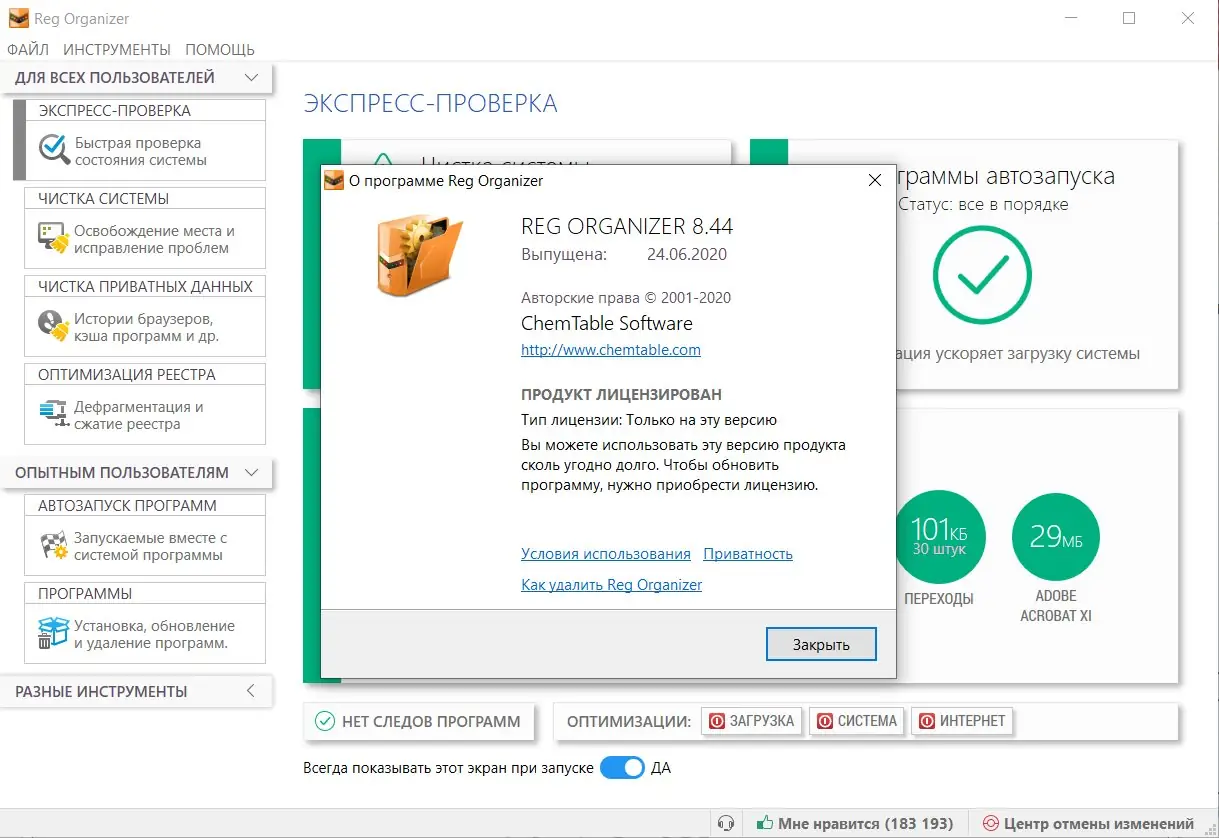The height and width of the screenshot is (838, 1219).
Task: Click the Статус: все в порядке text
Action: 983,204
